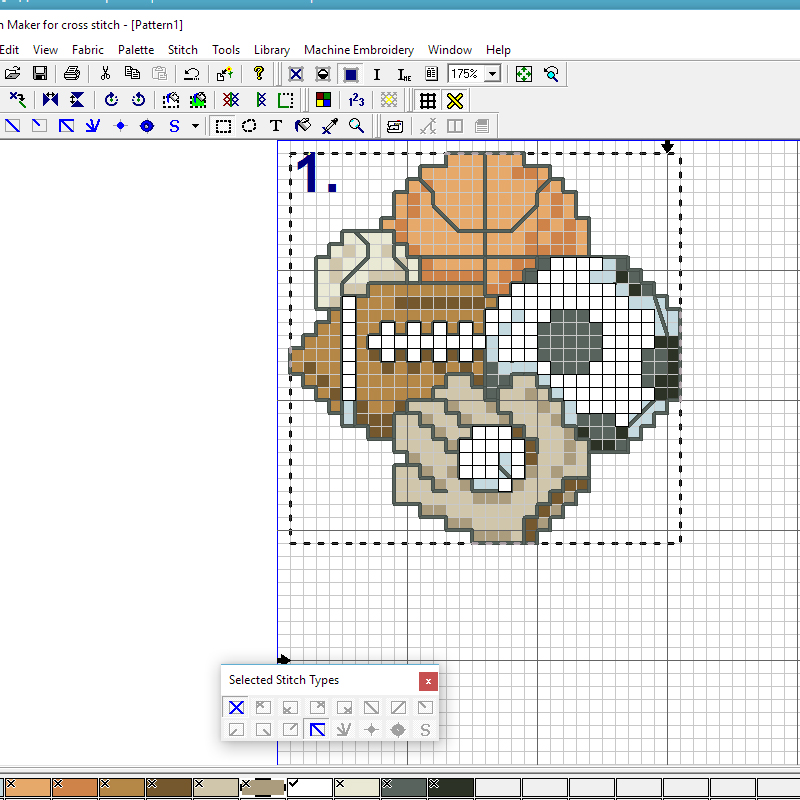Toggle full cross stitch in Selected Stitch Types

point(236,708)
